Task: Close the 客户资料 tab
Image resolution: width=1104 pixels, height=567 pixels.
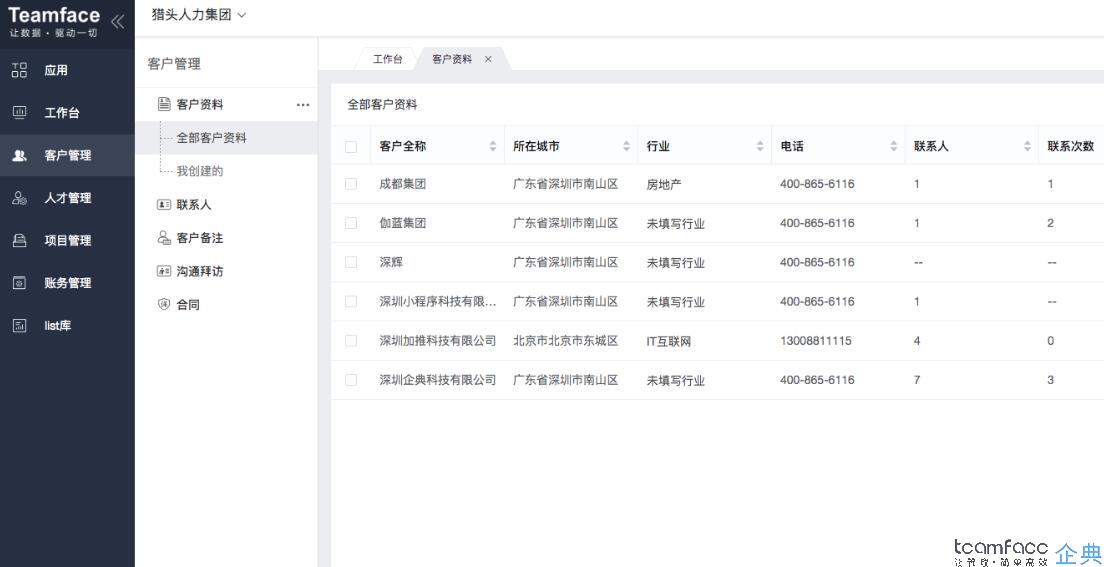Action: click(x=488, y=59)
